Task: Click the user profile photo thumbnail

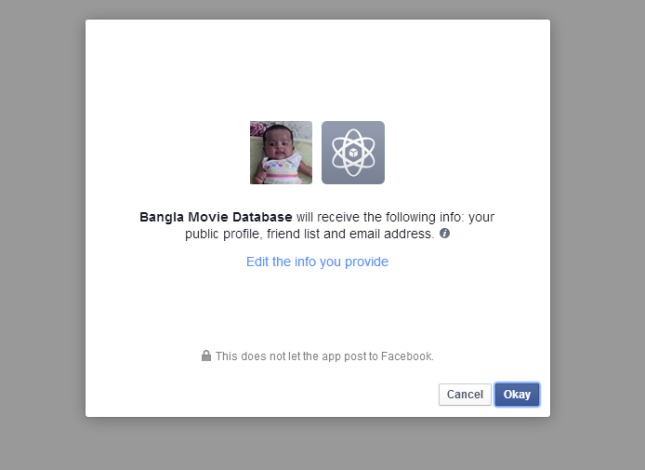Action: tap(281, 152)
